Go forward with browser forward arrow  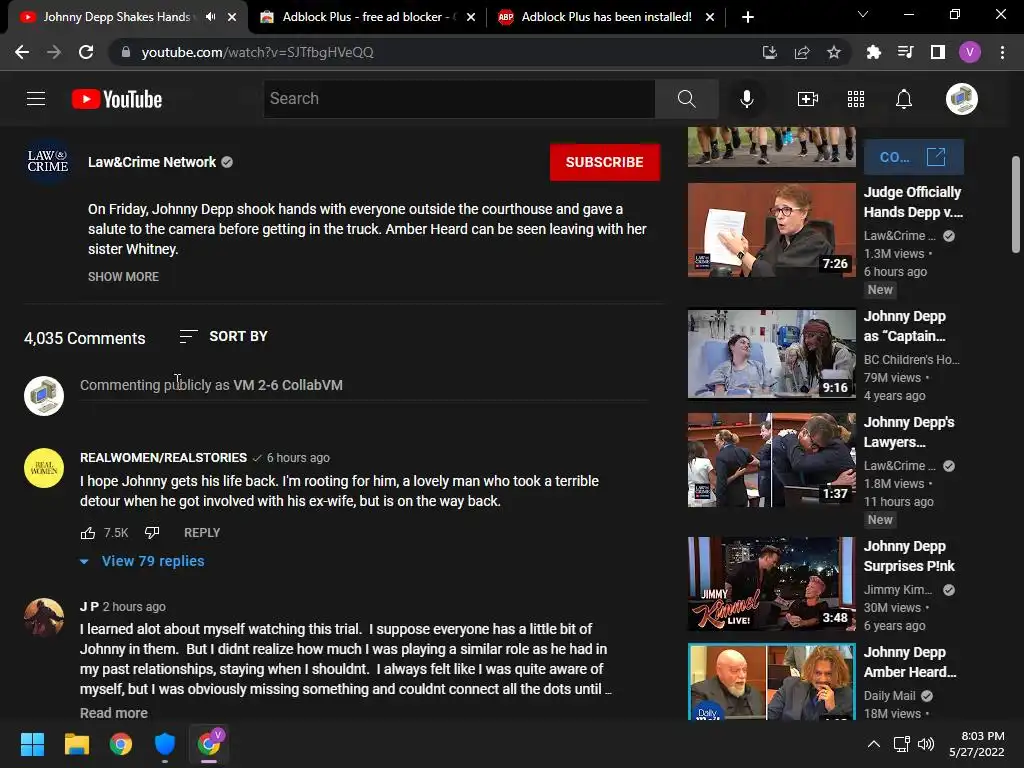click(54, 52)
